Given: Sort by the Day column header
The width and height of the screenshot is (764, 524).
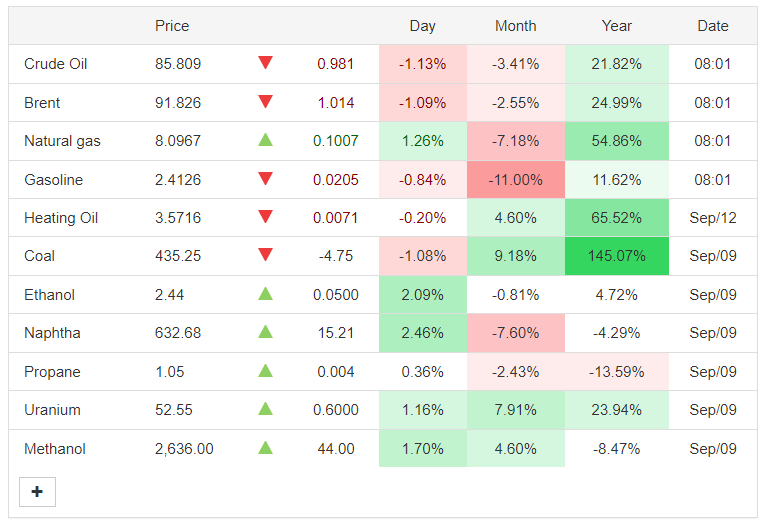Looking at the screenshot, I should coord(422,26).
